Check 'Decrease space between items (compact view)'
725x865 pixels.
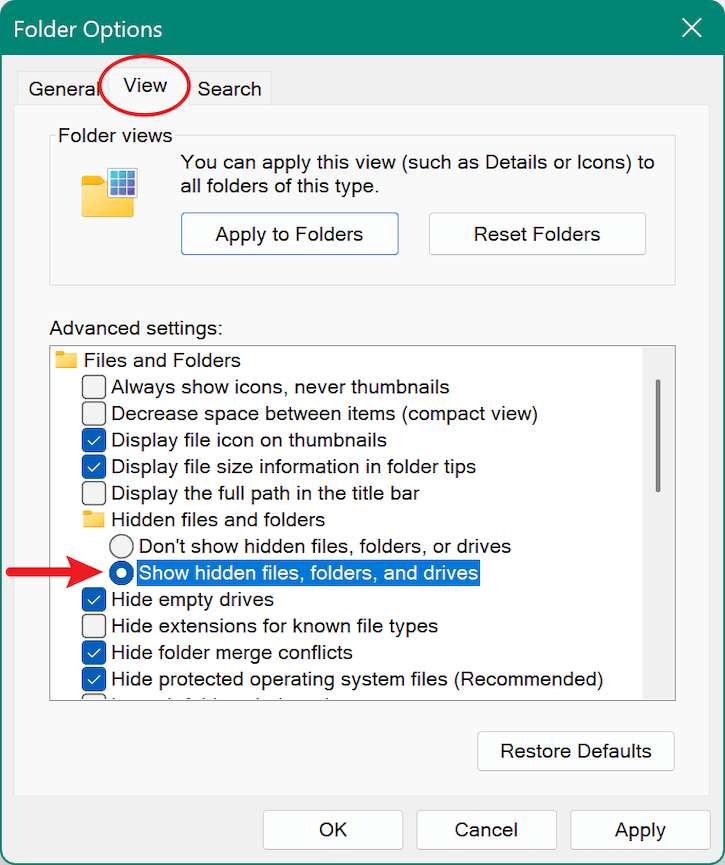coord(93,413)
